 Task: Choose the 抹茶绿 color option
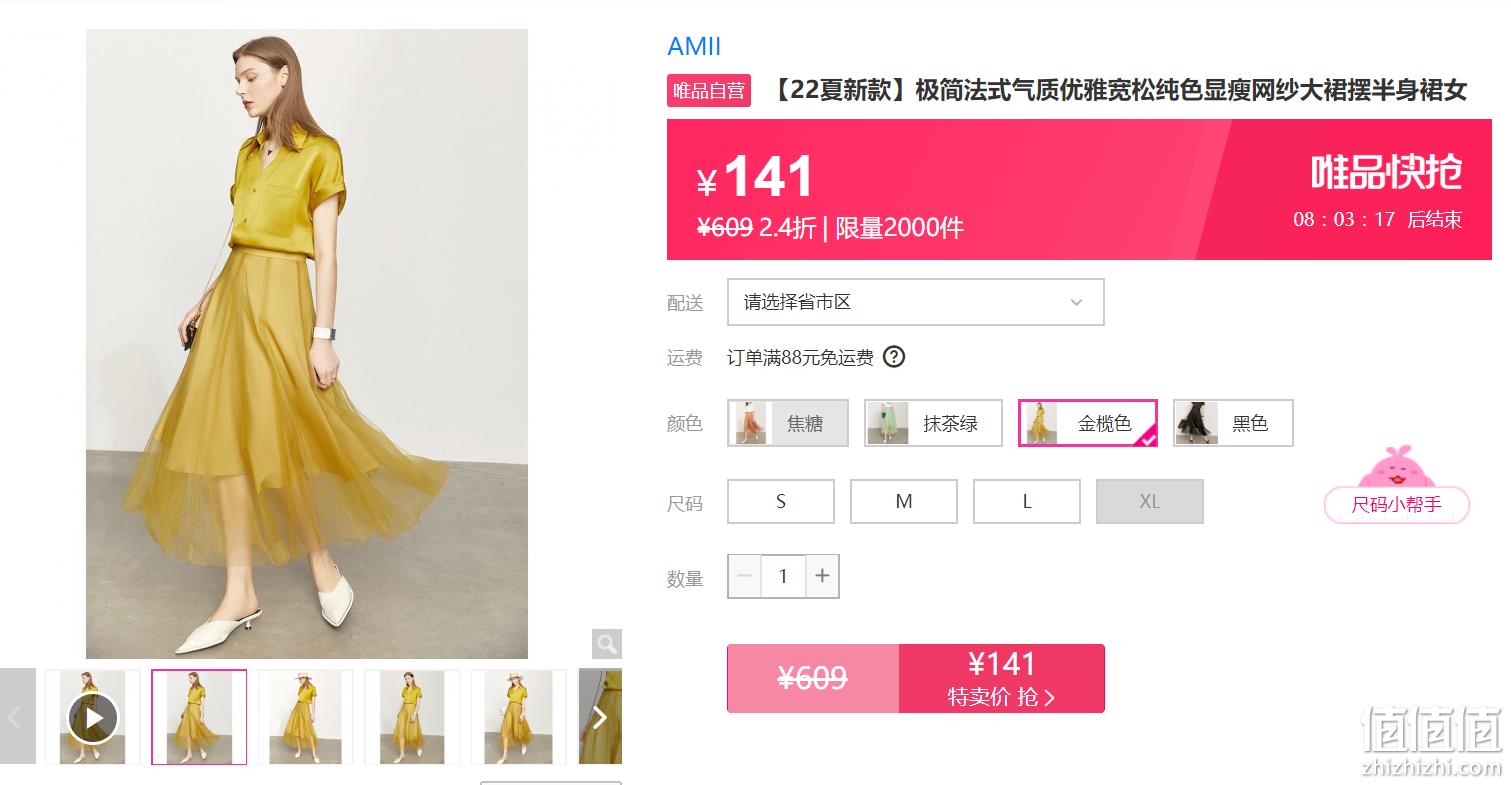pyautogui.click(x=933, y=423)
